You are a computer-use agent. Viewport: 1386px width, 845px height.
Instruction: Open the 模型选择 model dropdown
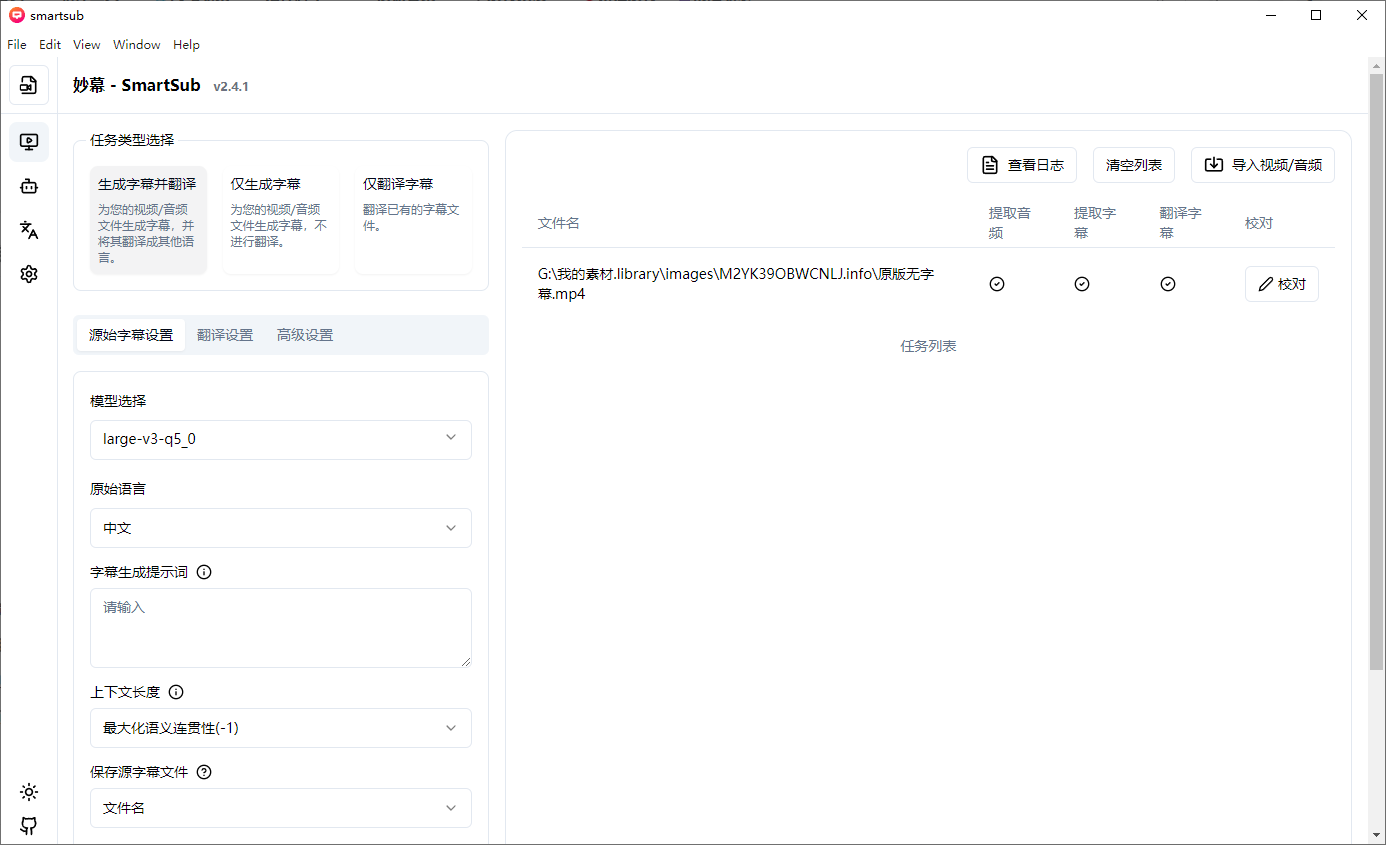(x=280, y=440)
